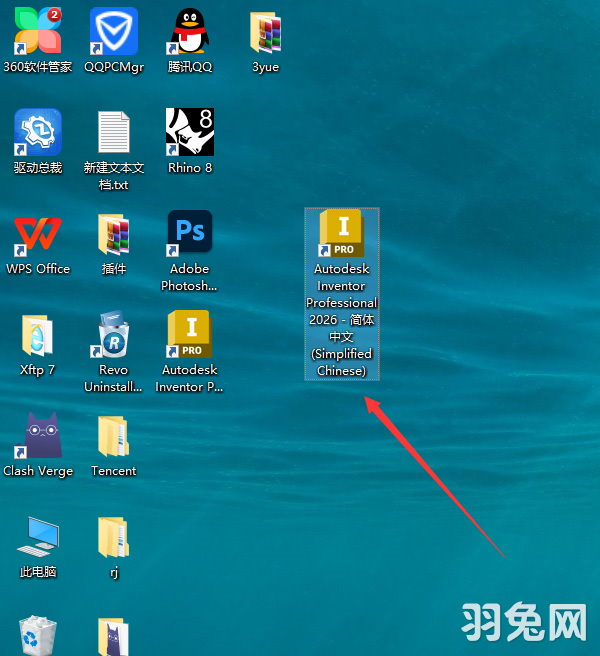The height and width of the screenshot is (656, 600).
Task: Click the Xftp 7 folder icon
Action: point(38,335)
